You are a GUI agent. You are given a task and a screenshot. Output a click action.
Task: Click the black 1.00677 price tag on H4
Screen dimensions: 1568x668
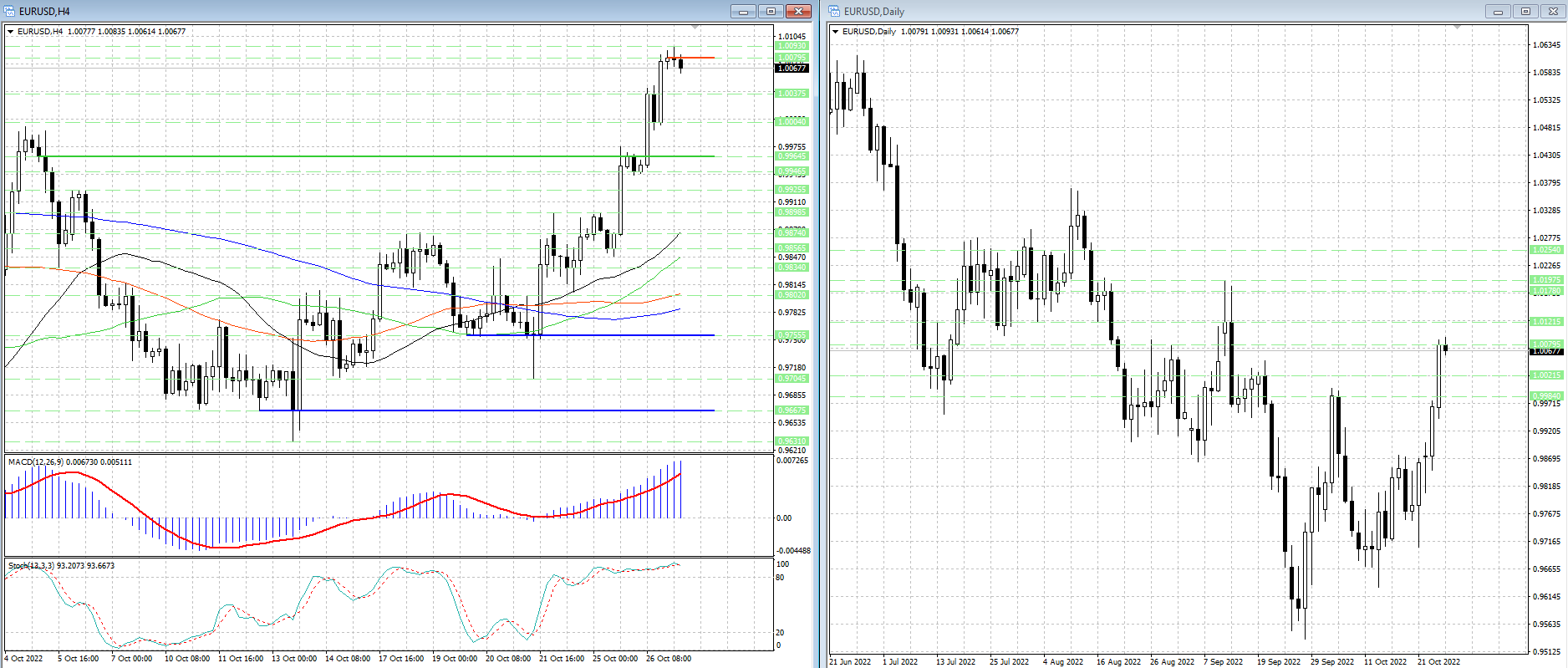pyautogui.click(x=792, y=69)
